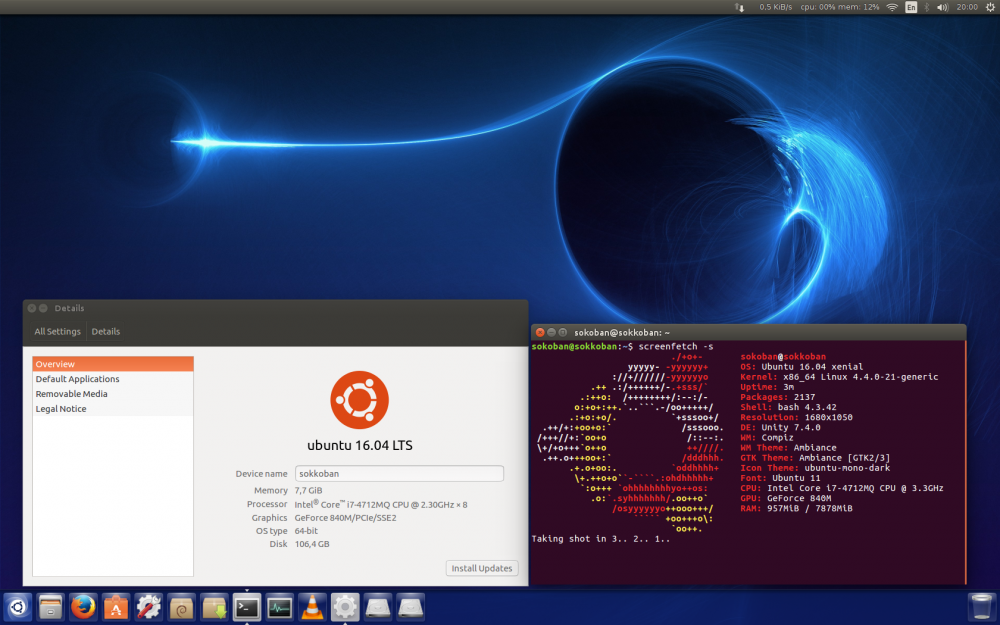Click the Processor value i7-4712MQ text

click(381, 504)
